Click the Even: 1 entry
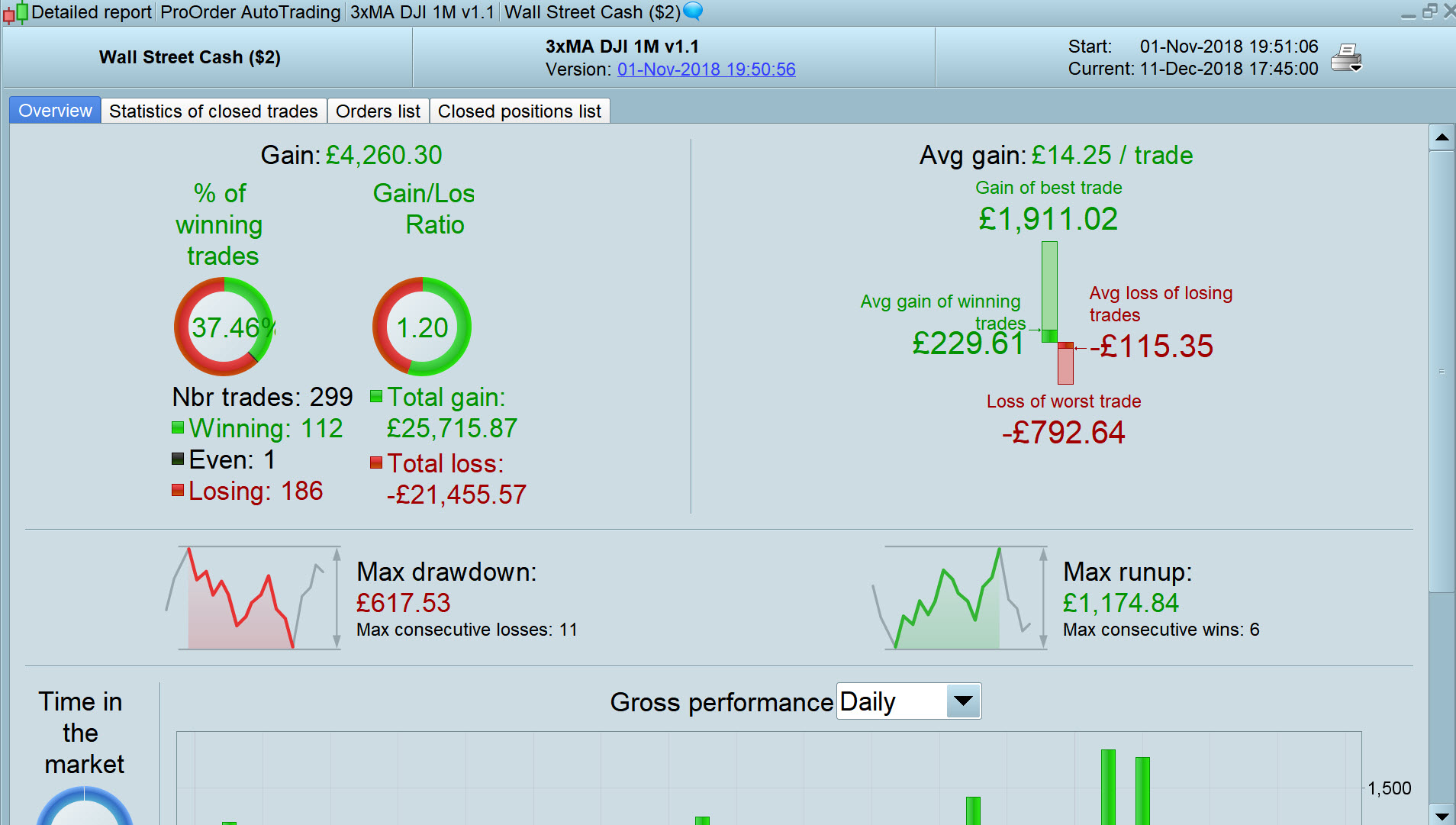The image size is (1456, 825). (x=232, y=459)
